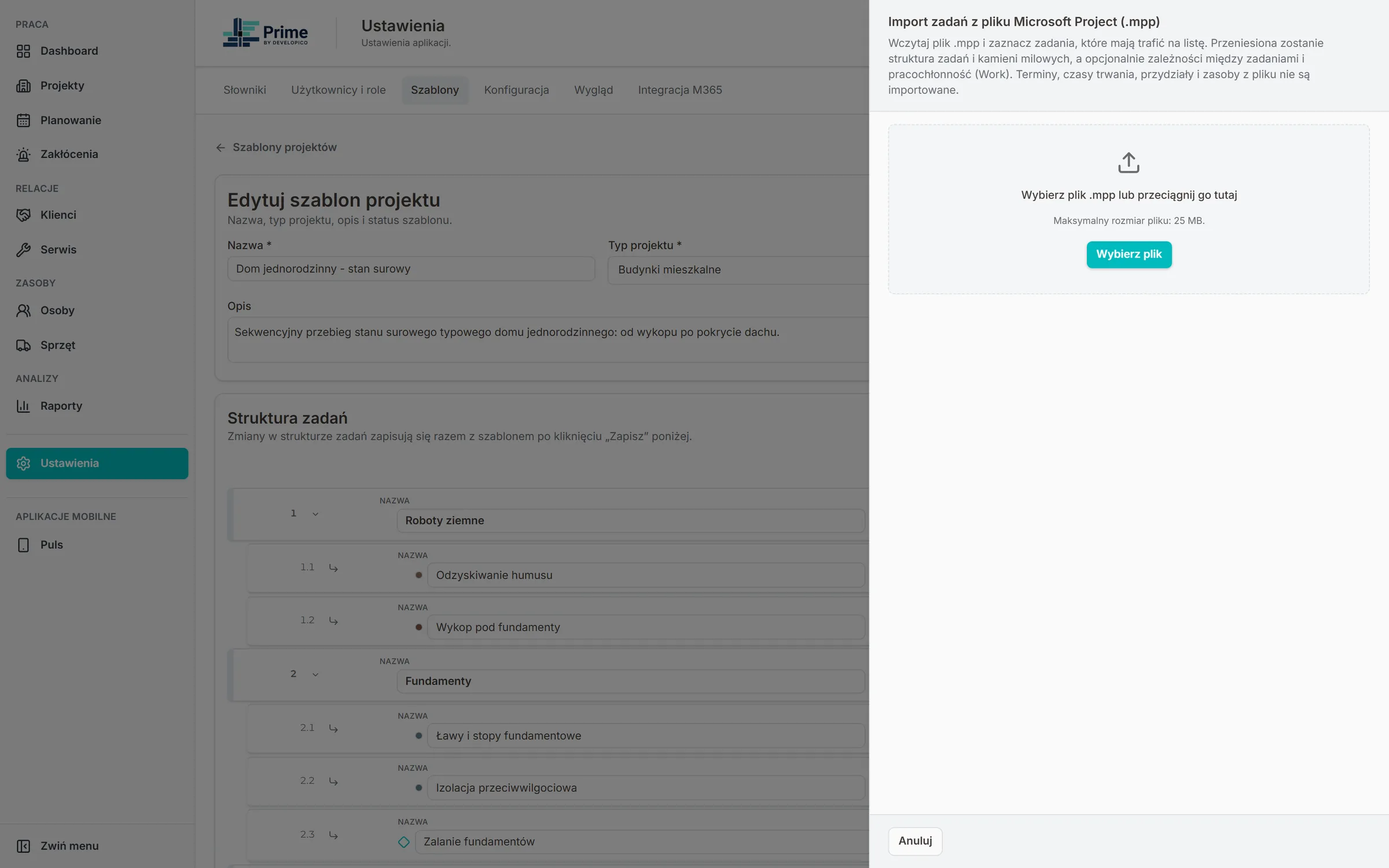Screen dimensions: 1389x868
Task: Go to Planowanie calendar icon
Action: click(x=23, y=120)
